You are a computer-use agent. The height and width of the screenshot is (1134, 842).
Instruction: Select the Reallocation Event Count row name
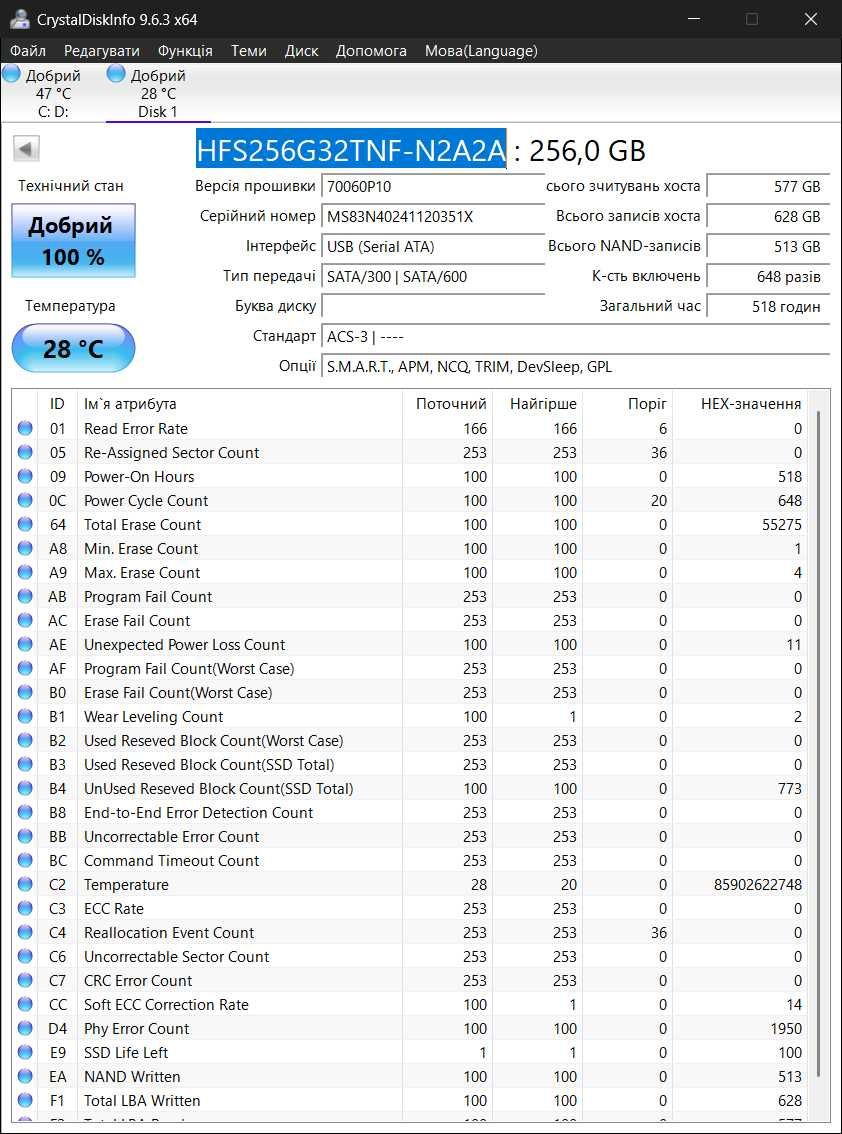tap(169, 932)
